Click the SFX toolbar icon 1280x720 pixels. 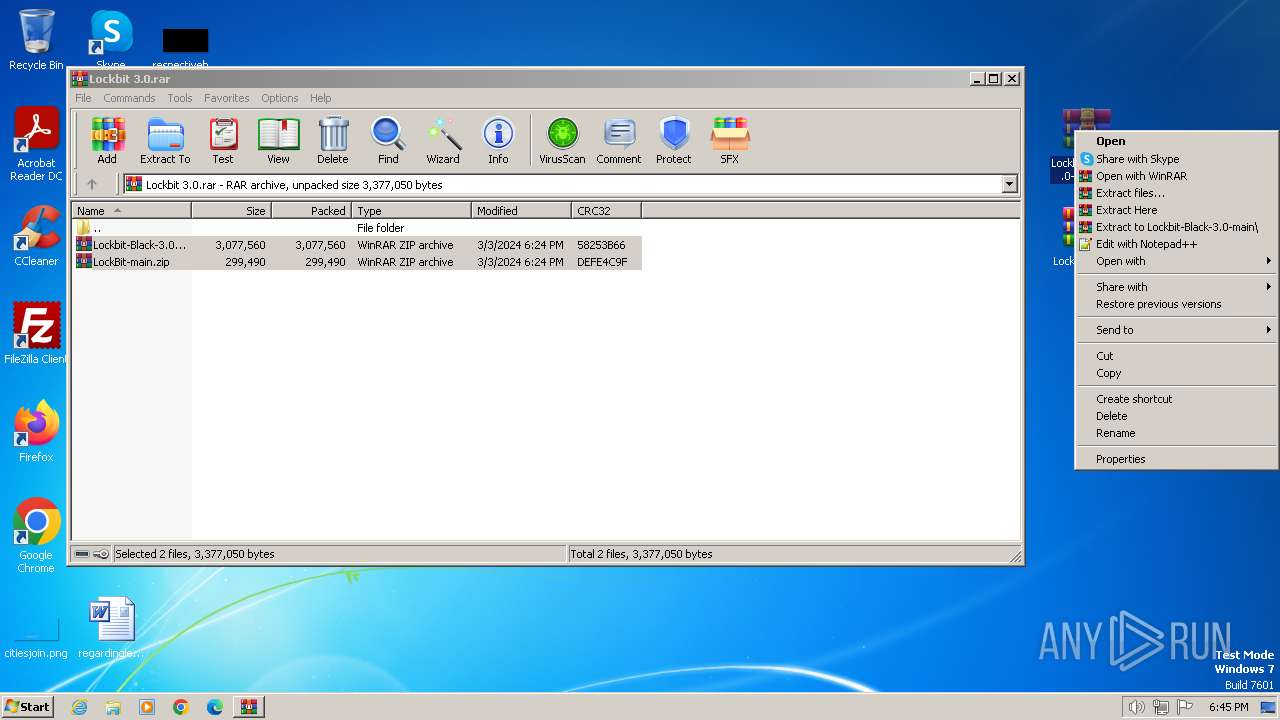click(x=730, y=140)
